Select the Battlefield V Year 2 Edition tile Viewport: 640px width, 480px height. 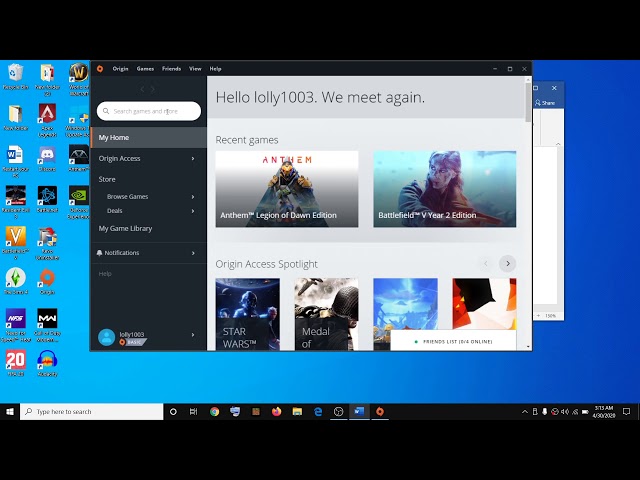tap(445, 189)
